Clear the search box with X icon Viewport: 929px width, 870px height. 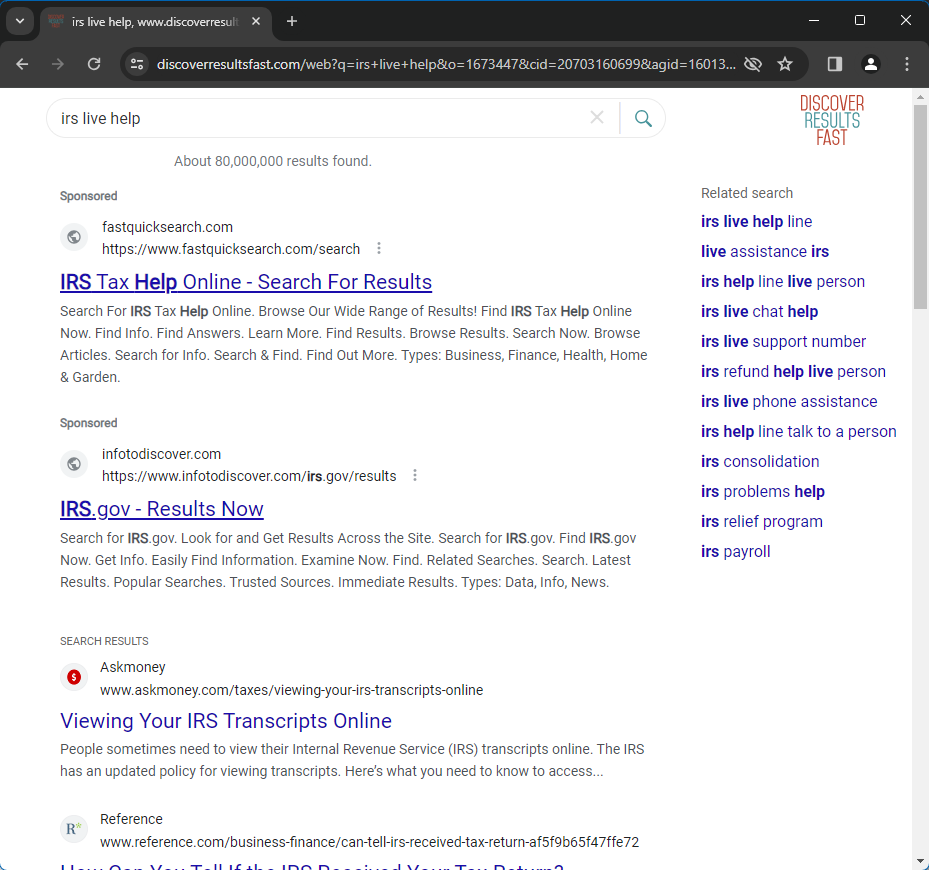[x=597, y=118]
